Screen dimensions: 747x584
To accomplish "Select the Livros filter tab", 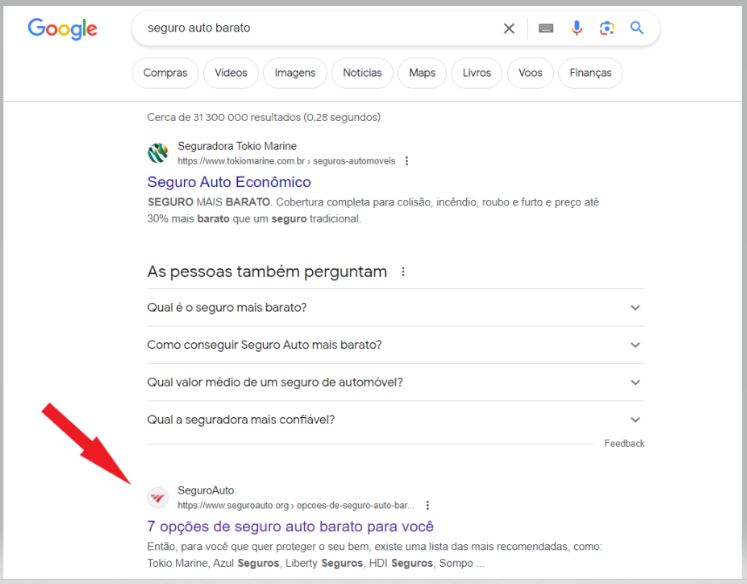I will coord(476,73).
